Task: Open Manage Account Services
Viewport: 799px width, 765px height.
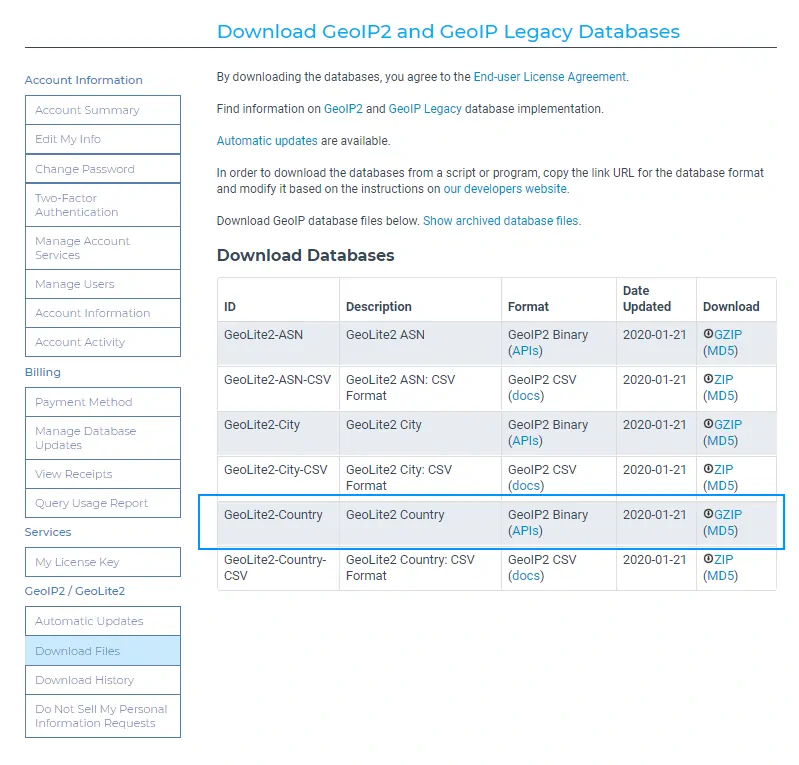Action: point(103,248)
